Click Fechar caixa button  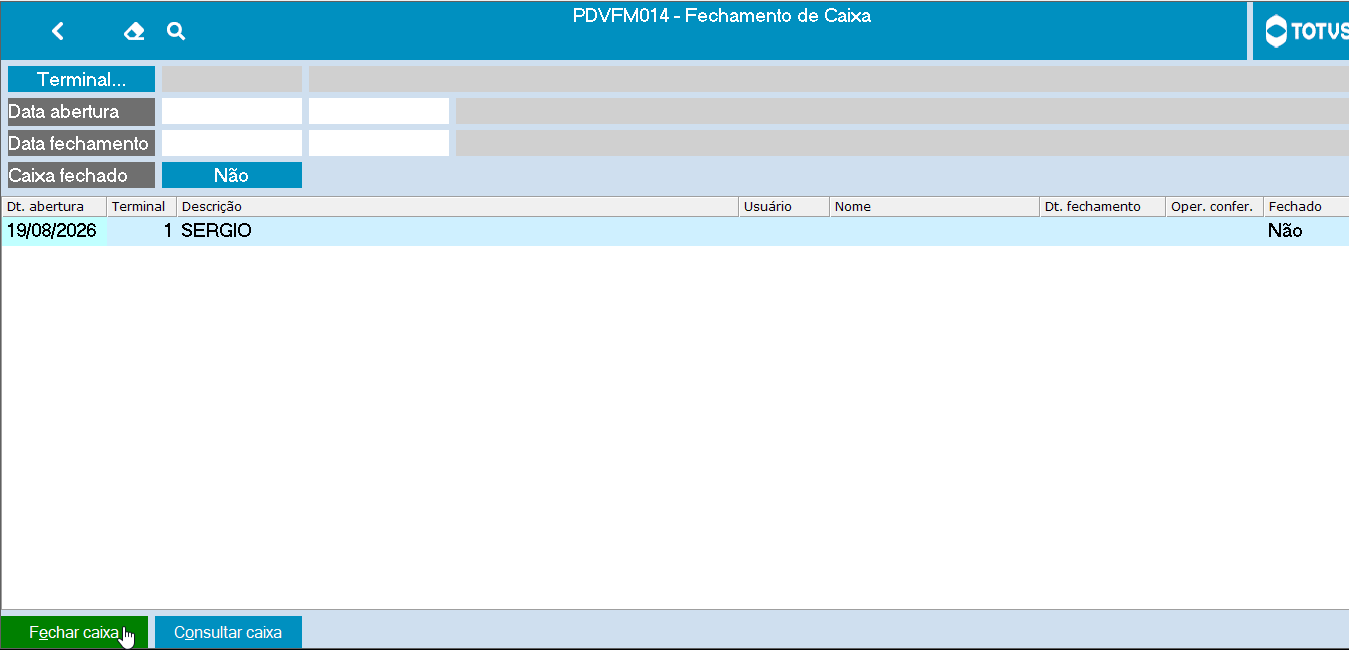(74, 632)
